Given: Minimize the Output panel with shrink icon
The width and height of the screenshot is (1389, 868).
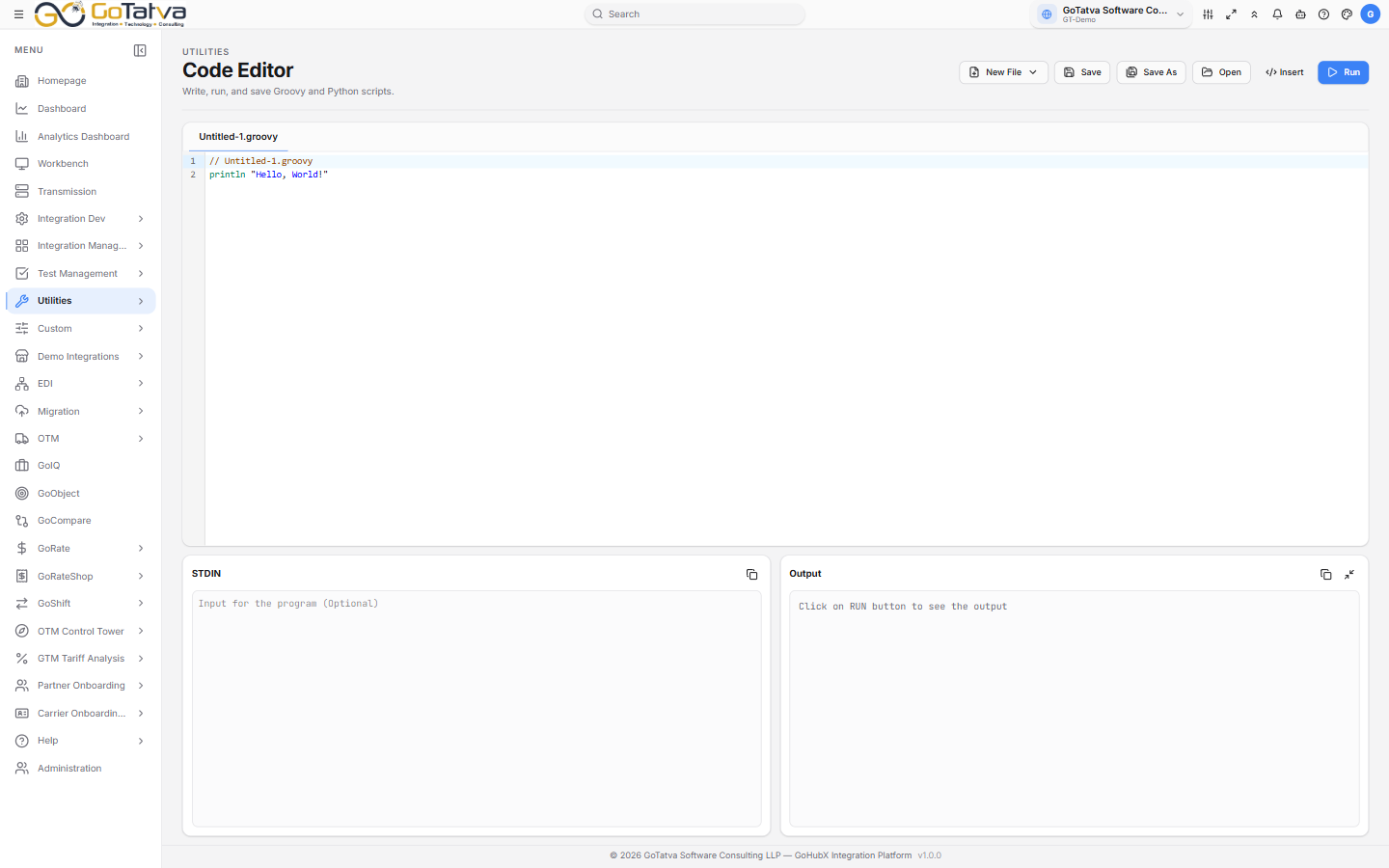Looking at the screenshot, I should pyautogui.click(x=1349, y=575).
